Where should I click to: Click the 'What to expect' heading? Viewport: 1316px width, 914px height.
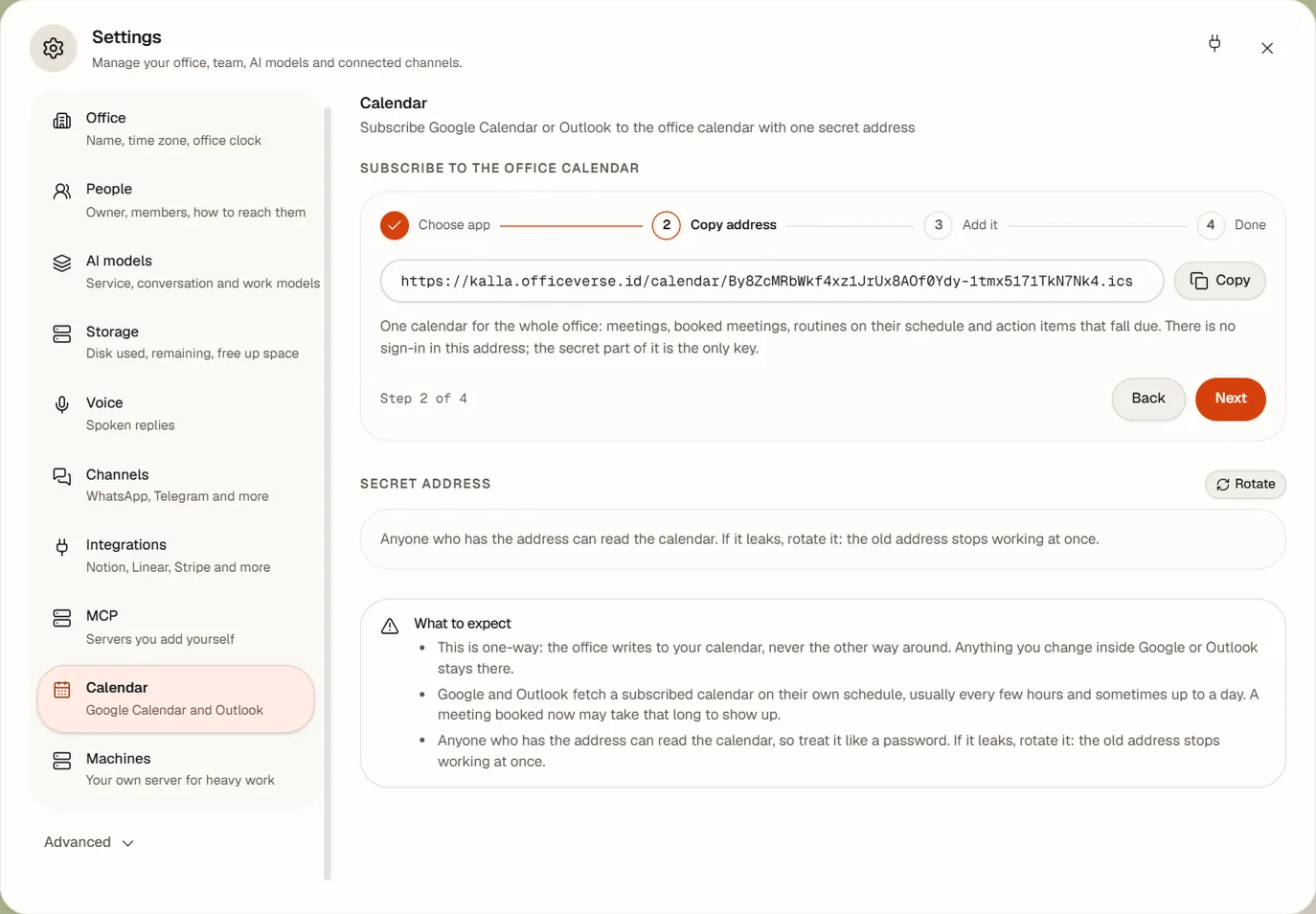point(463,624)
